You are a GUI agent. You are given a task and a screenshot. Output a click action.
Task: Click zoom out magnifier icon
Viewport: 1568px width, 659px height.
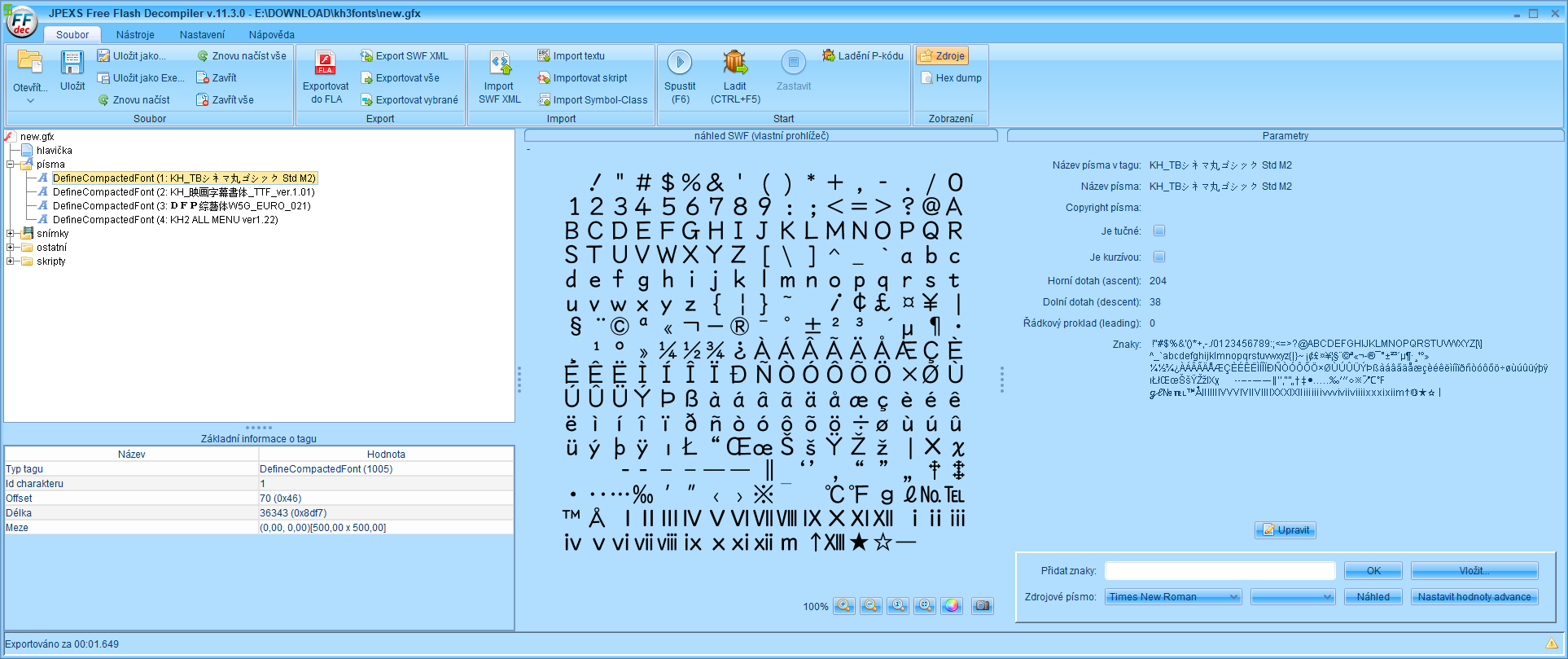point(871,606)
